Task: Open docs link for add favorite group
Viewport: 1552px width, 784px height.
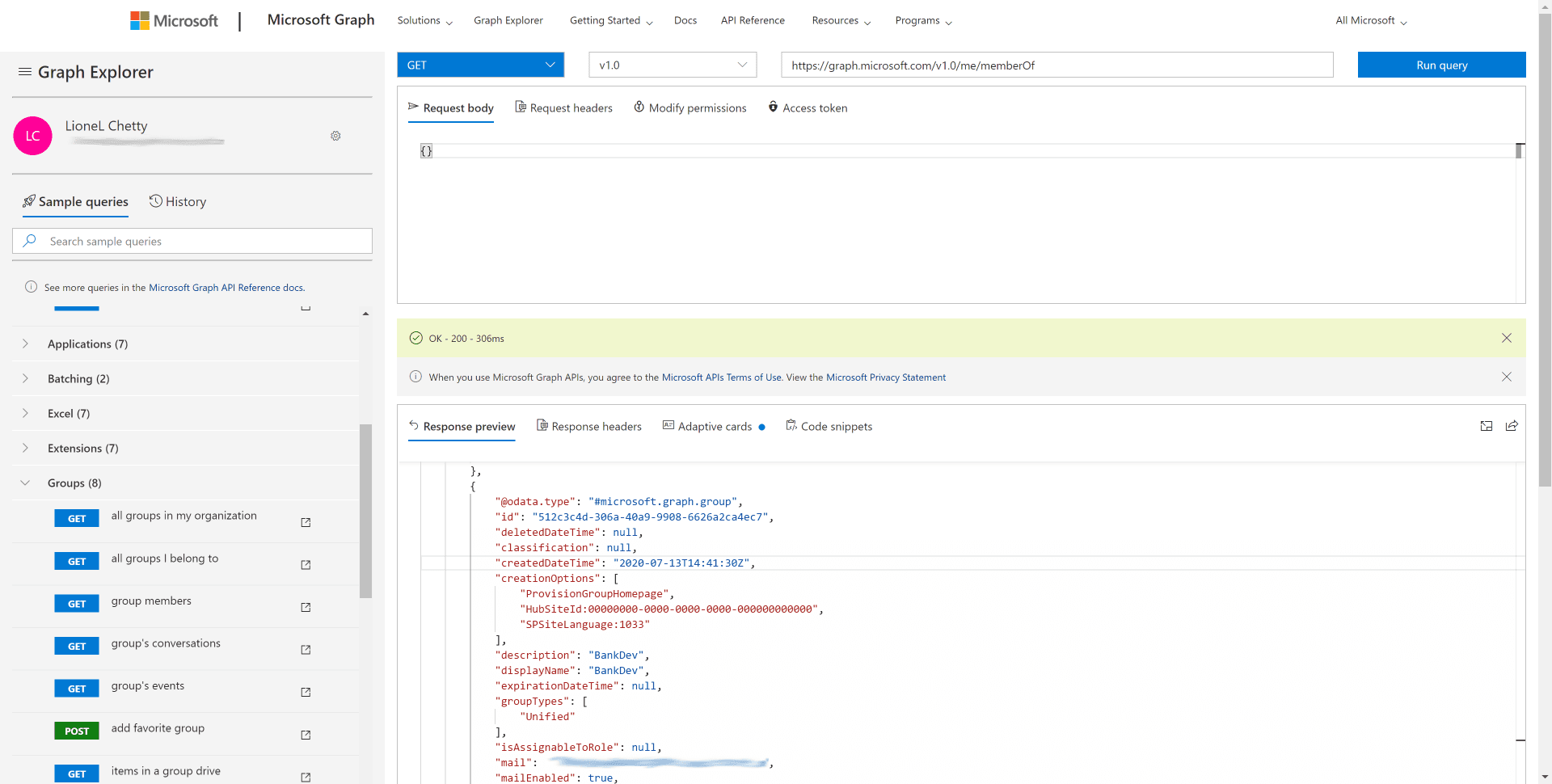Action: [x=306, y=735]
